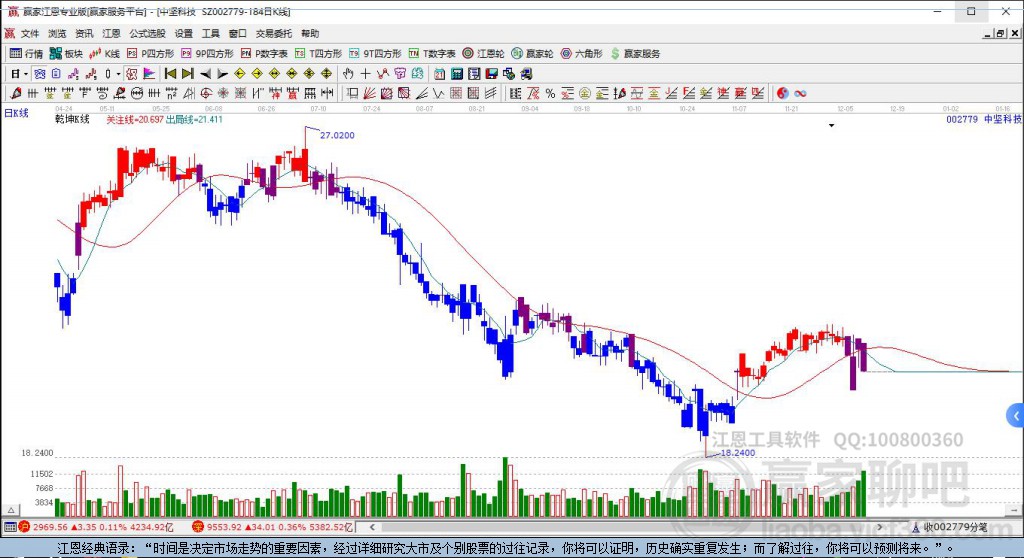Expand the 日 period dropdown arrow
This screenshot has height=558, width=1024.
[25, 74]
